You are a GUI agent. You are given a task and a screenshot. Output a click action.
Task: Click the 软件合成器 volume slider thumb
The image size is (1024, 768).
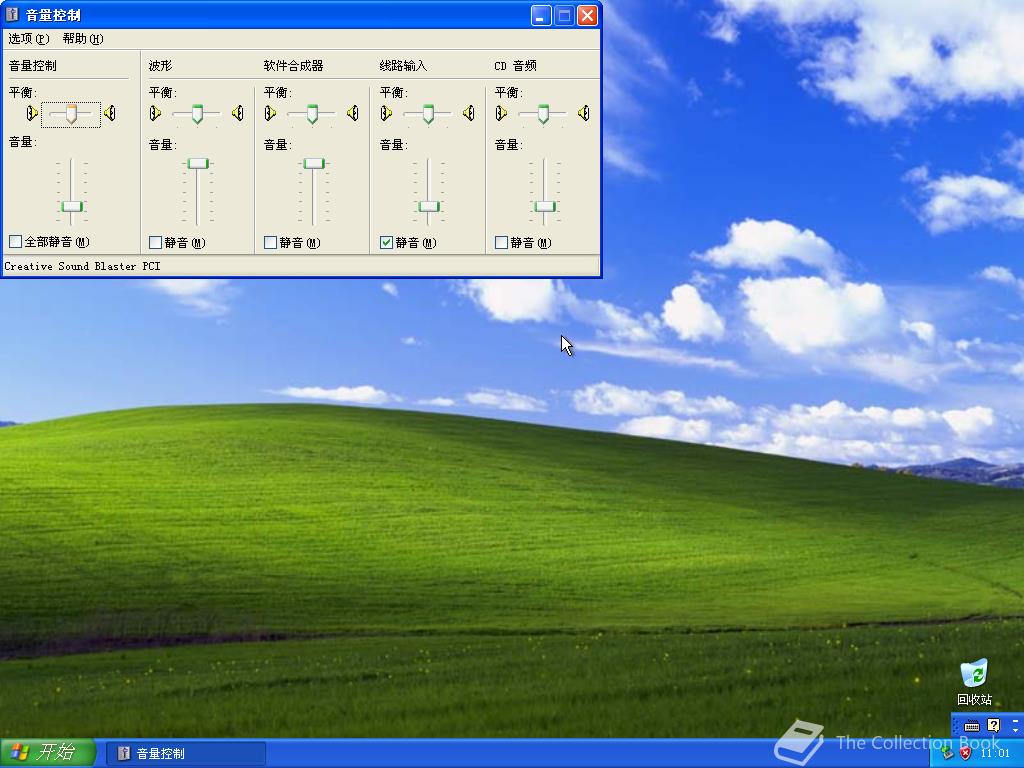[313, 163]
